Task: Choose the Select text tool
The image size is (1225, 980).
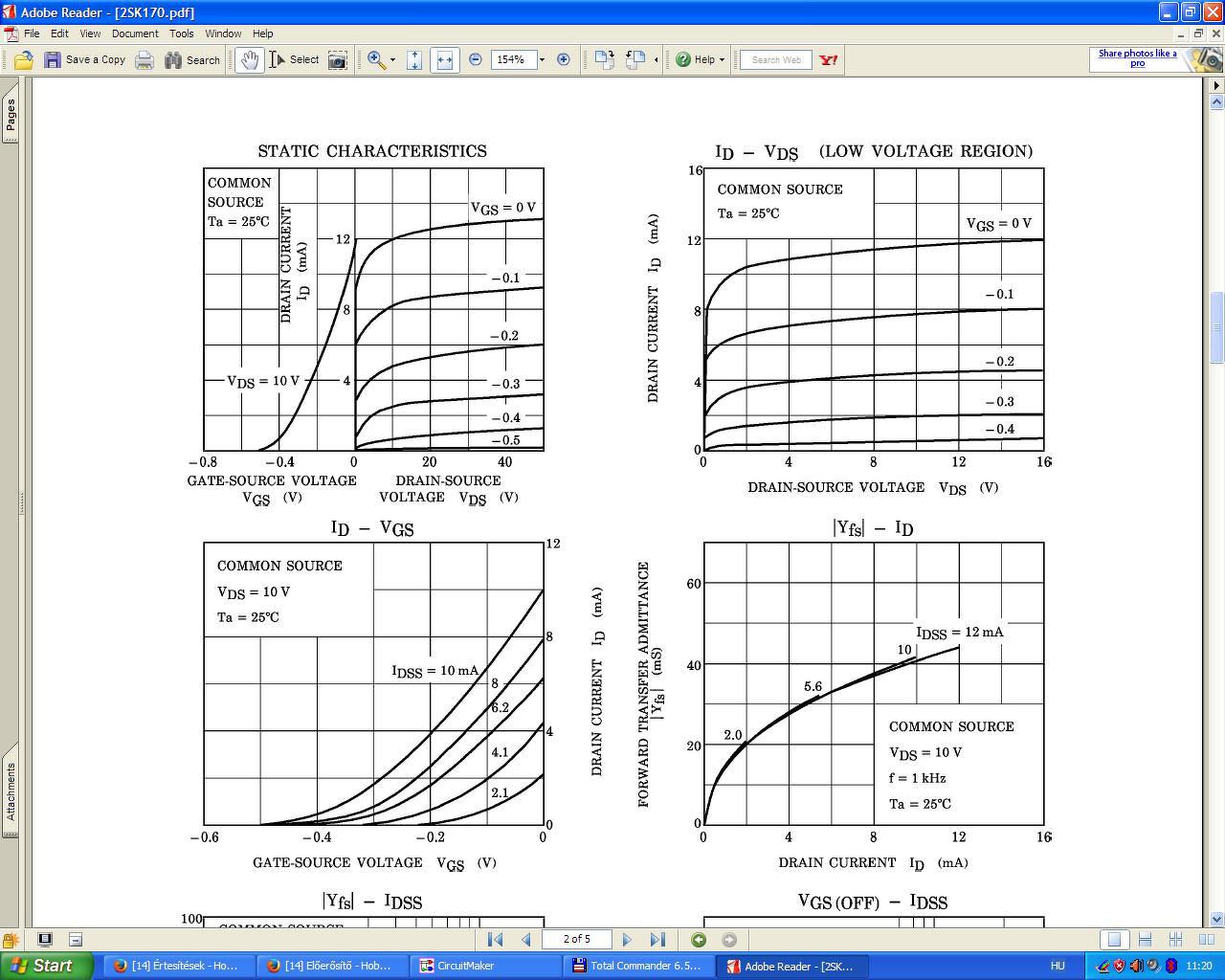Action: click(x=294, y=60)
